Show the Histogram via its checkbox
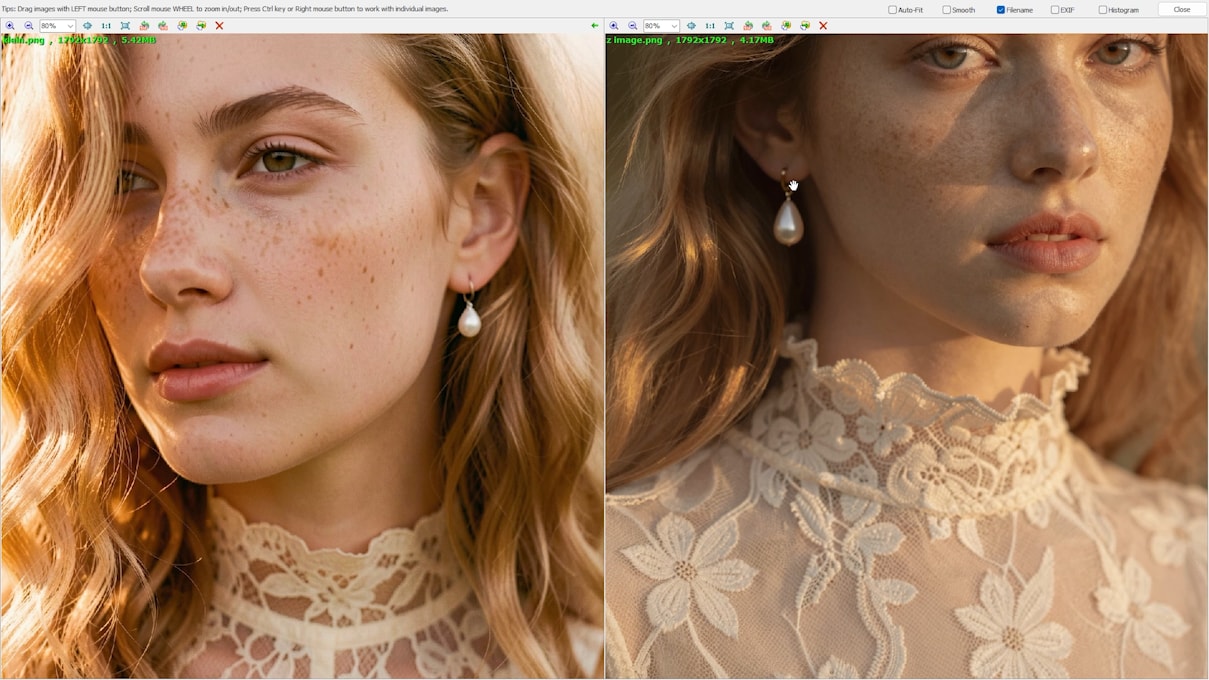Screen dimensions: 1209x680 point(1103,10)
